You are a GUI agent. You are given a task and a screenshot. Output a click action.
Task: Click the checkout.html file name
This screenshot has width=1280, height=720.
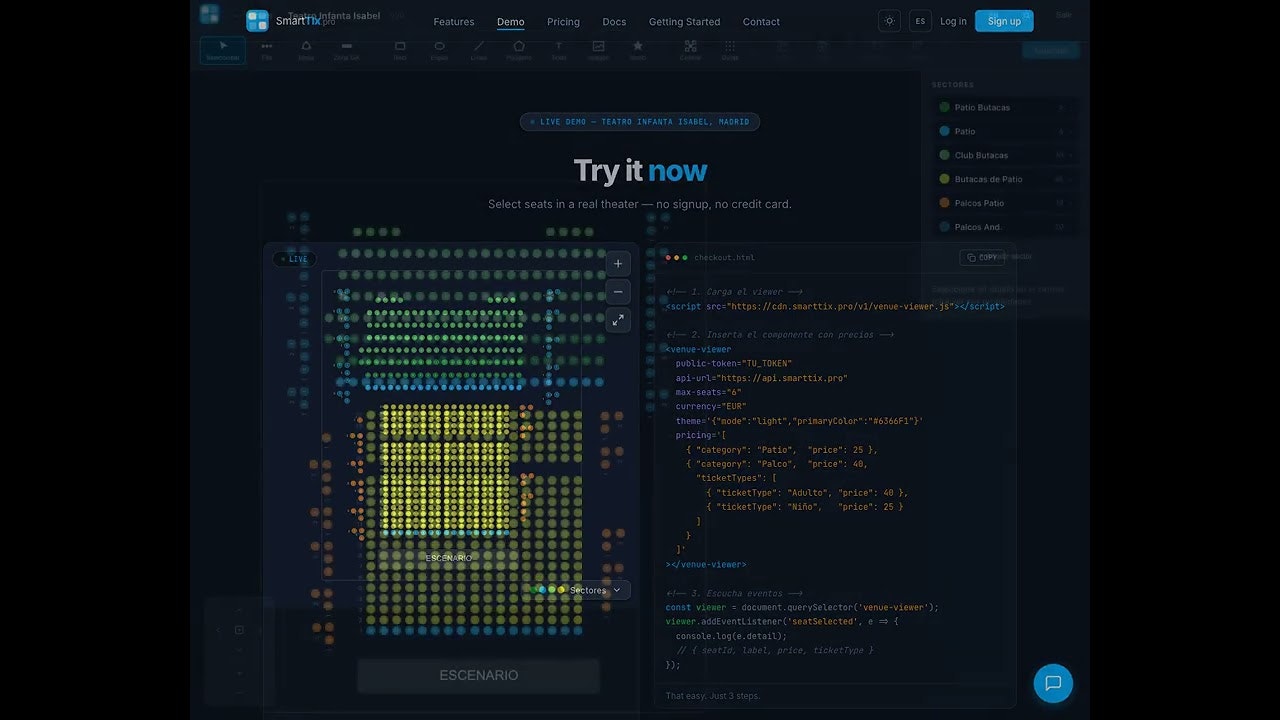pyautogui.click(x=724, y=258)
